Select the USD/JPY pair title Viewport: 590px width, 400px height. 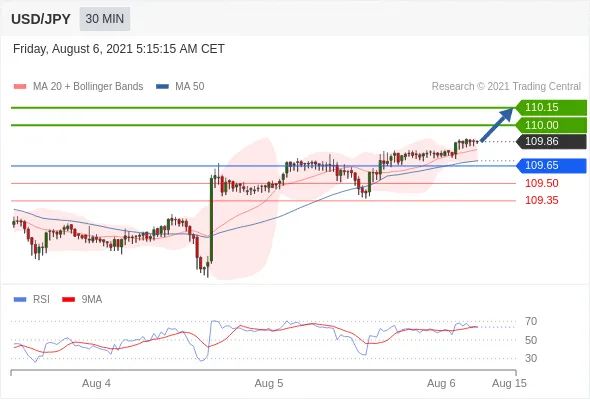pyautogui.click(x=41, y=19)
